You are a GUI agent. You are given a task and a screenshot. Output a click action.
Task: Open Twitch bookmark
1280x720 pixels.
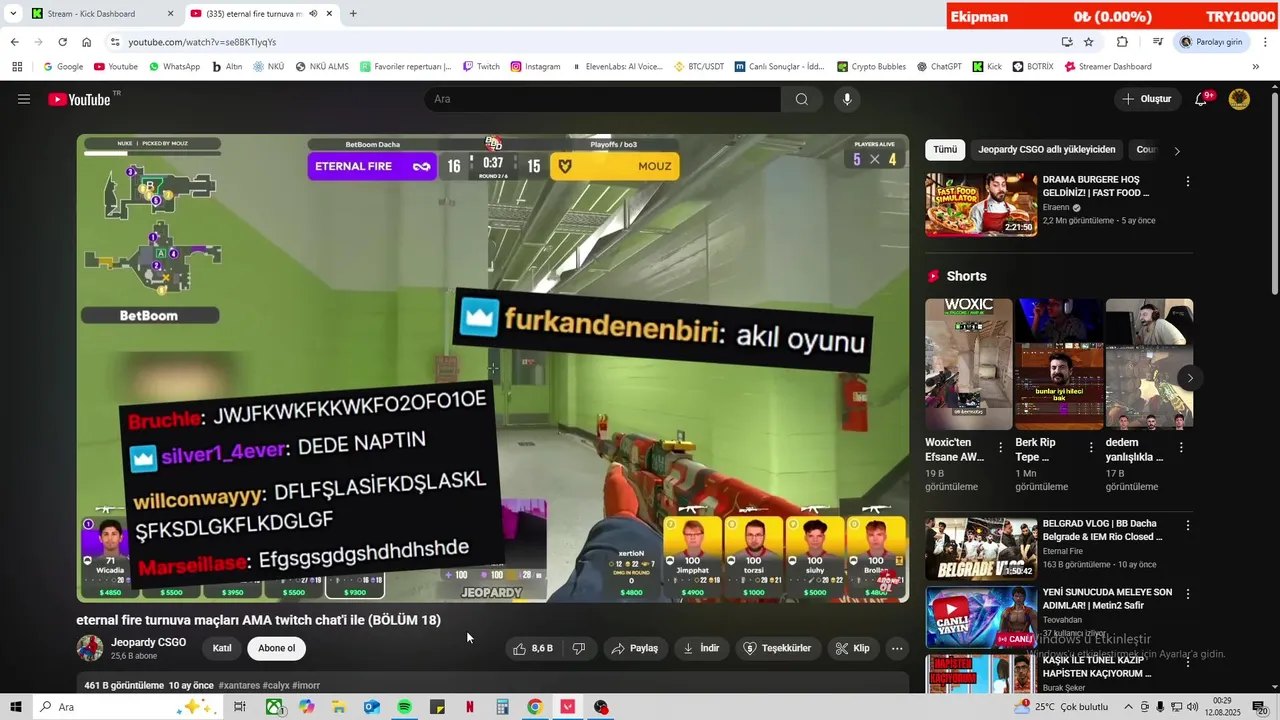click(481, 67)
